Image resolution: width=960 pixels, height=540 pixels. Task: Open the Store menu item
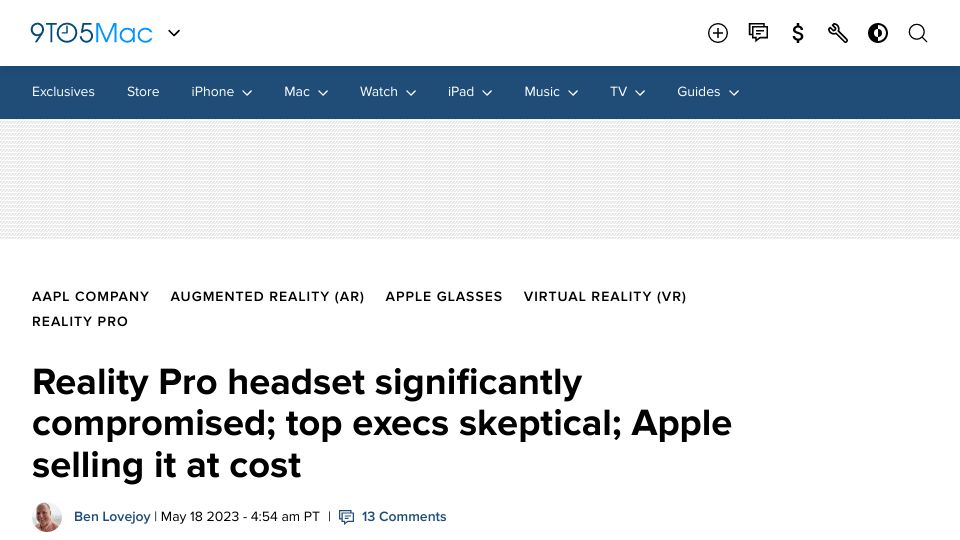coord(143,92)
